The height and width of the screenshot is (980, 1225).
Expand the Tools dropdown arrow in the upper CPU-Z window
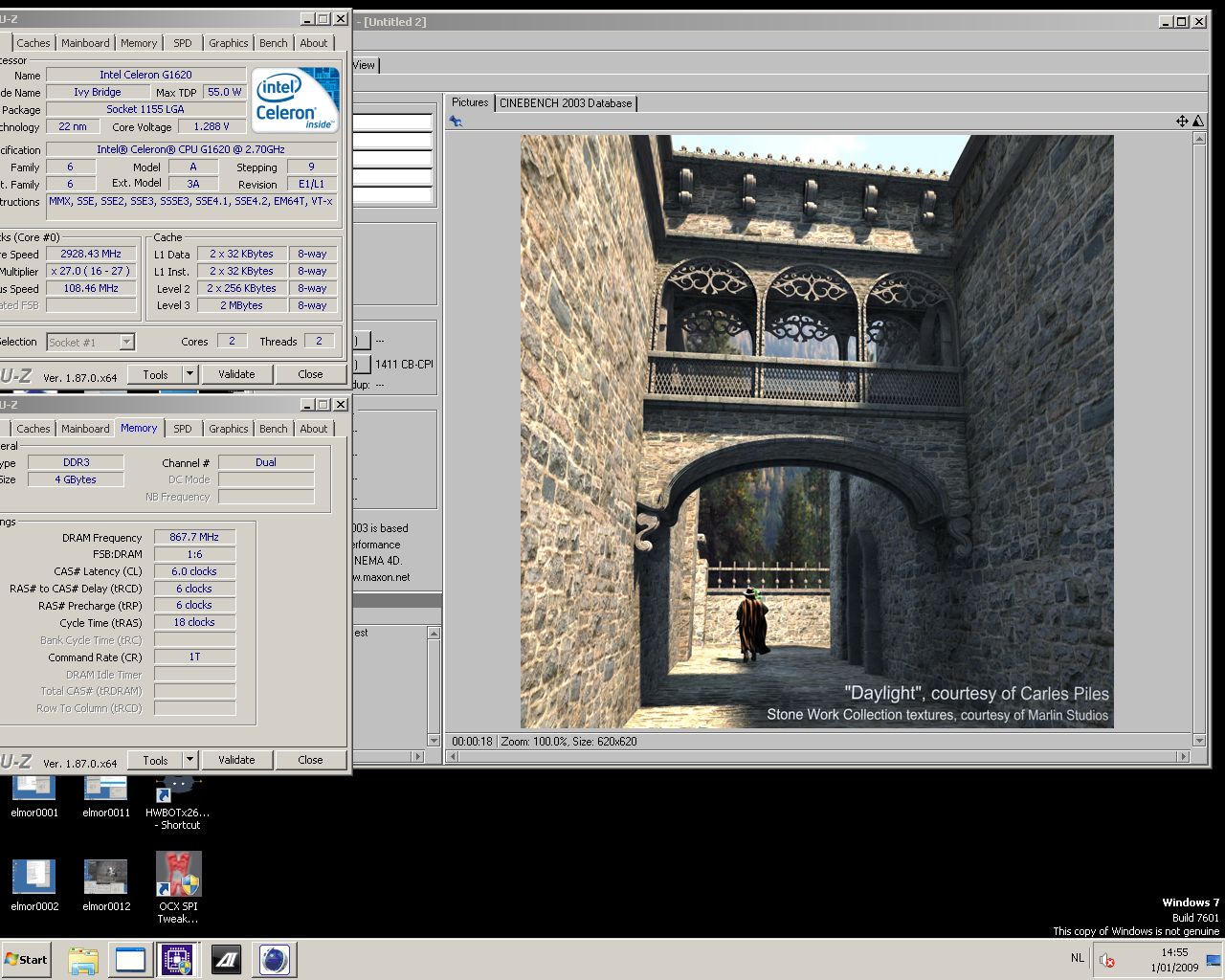[189, 374]
